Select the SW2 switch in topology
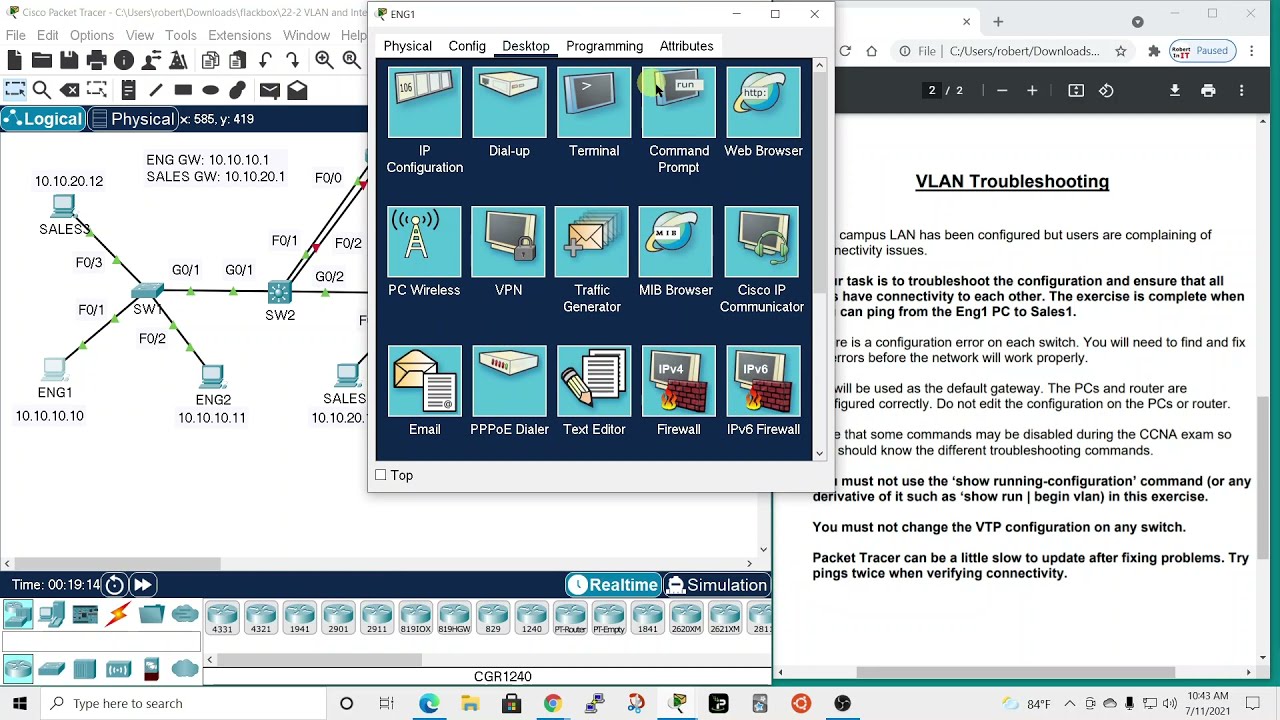The width and height of the screenshot is (1280, 720). click(x=279, y=292)
